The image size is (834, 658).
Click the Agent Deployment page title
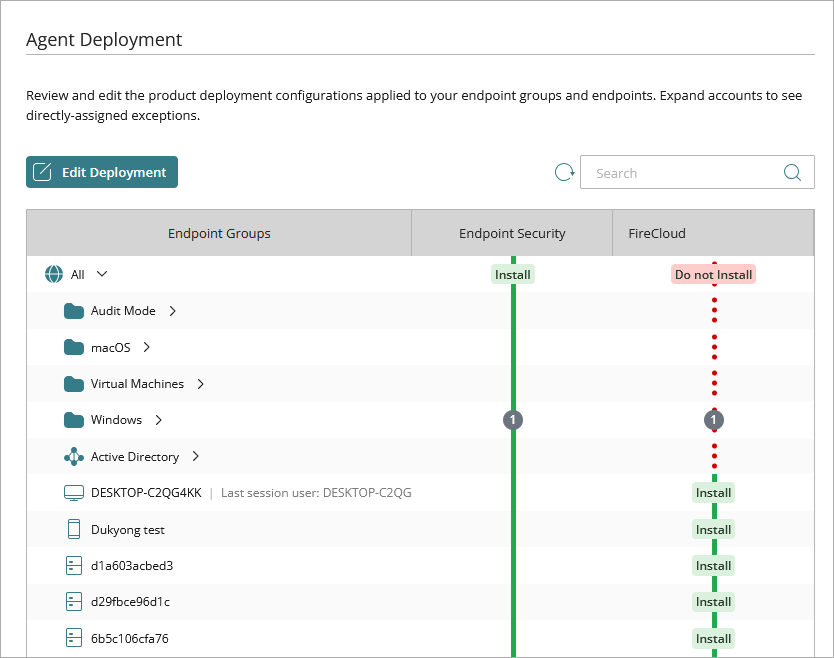[104, 39]
